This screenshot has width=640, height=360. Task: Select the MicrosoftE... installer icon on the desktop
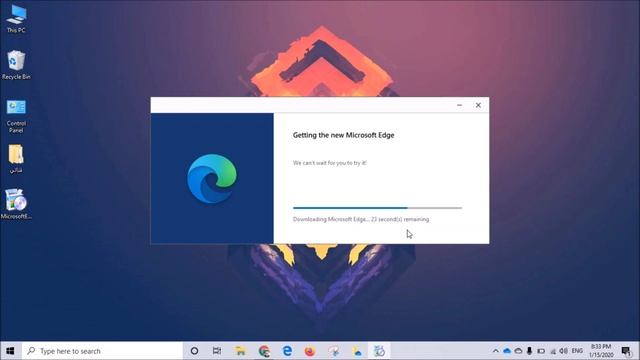tap(16, 204)
